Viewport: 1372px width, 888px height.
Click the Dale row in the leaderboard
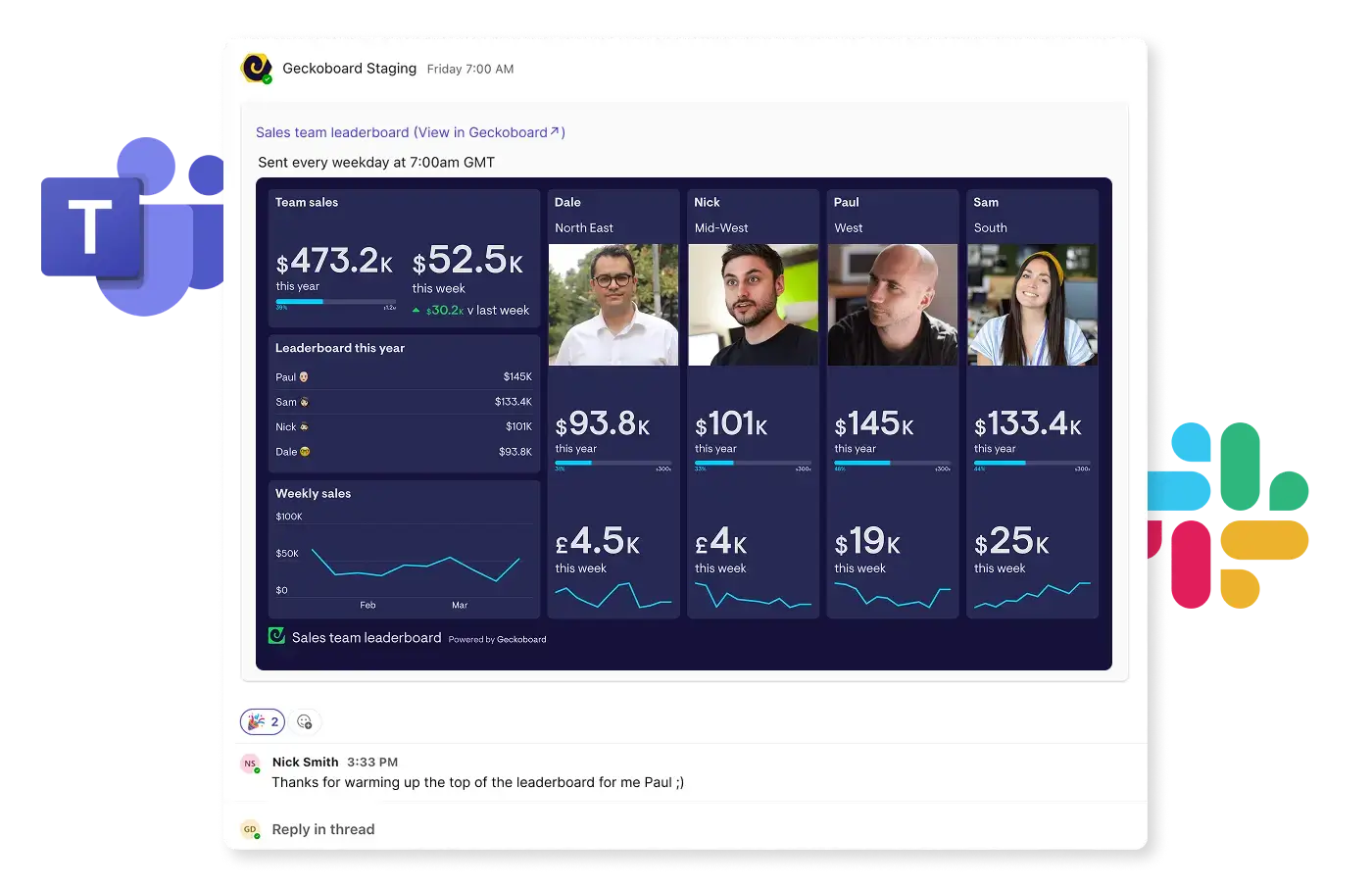404,452
